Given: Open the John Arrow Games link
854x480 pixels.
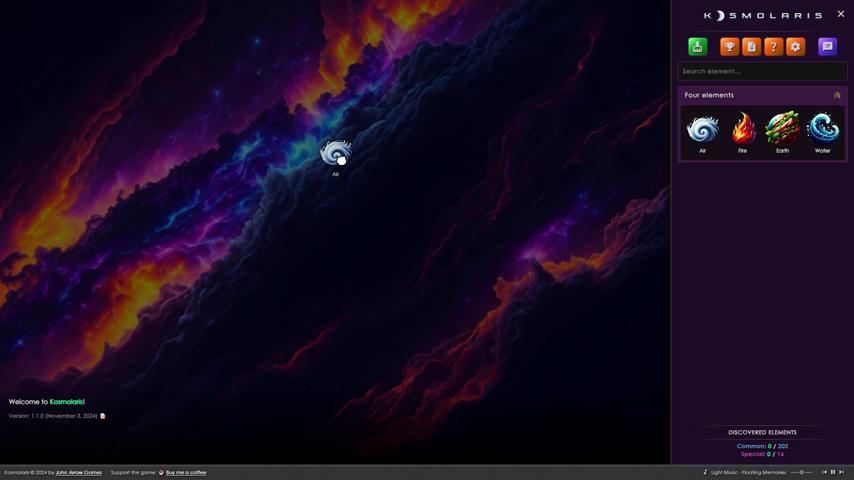Looking at the screenshot, I should click(78, 472).
